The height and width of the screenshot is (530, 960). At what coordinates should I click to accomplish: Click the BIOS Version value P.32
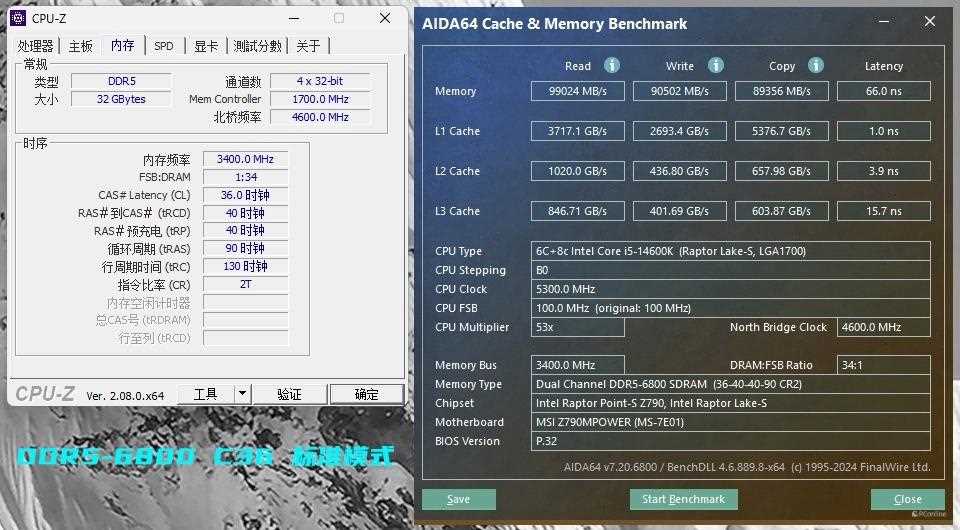730,441
